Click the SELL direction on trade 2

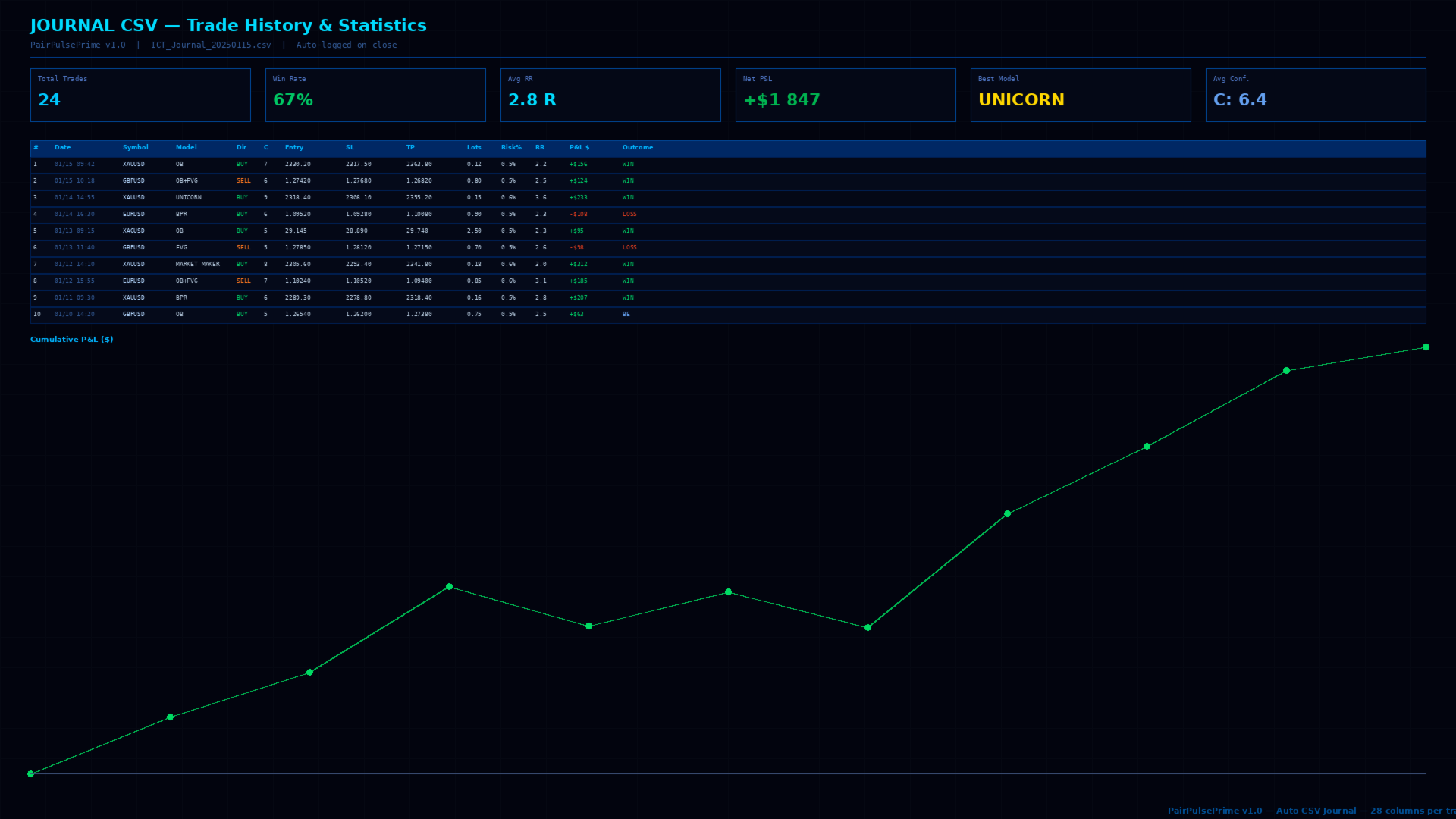[x=243, y=181]
